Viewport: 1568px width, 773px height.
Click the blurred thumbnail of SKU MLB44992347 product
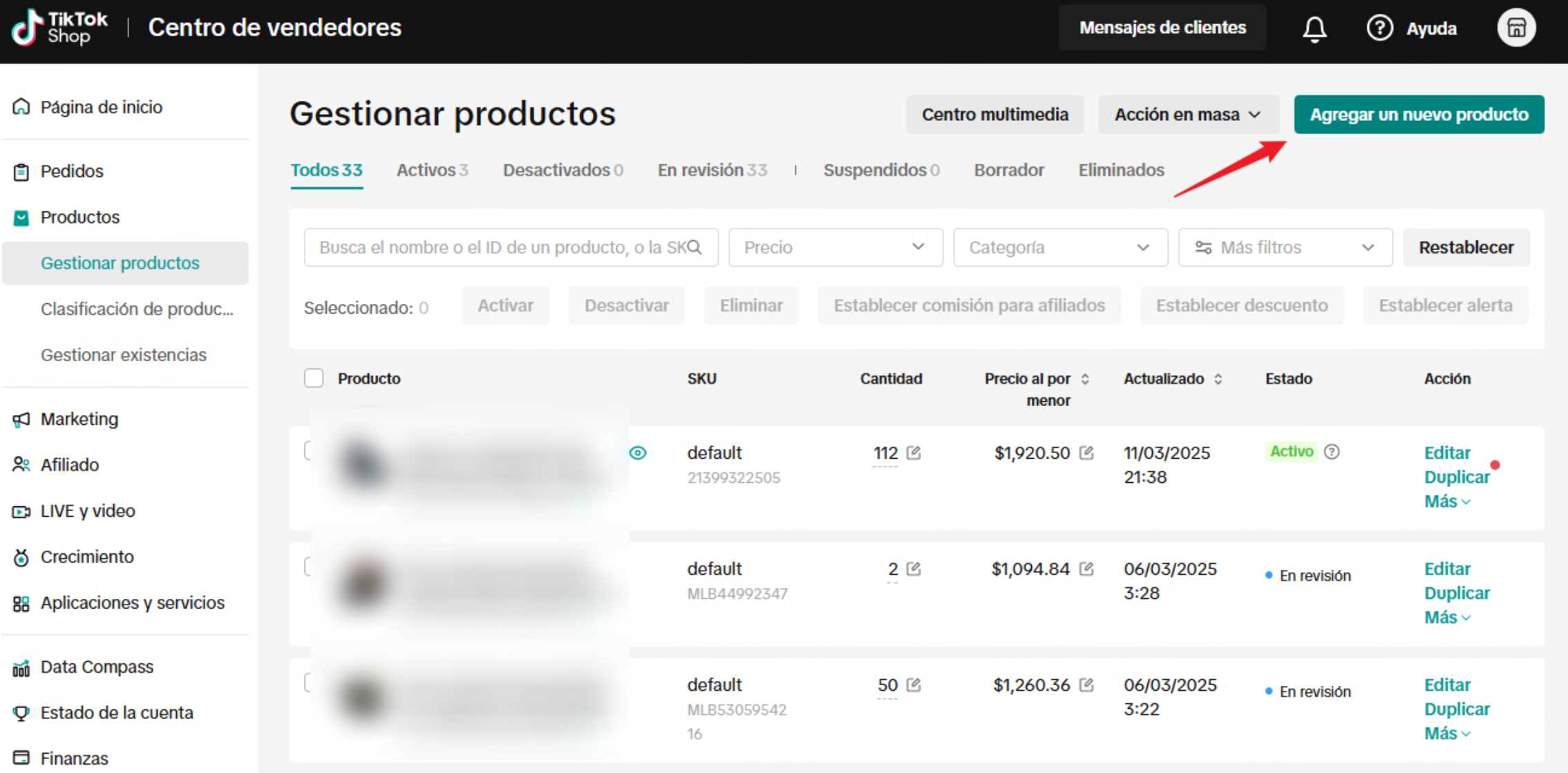point(363,582)
